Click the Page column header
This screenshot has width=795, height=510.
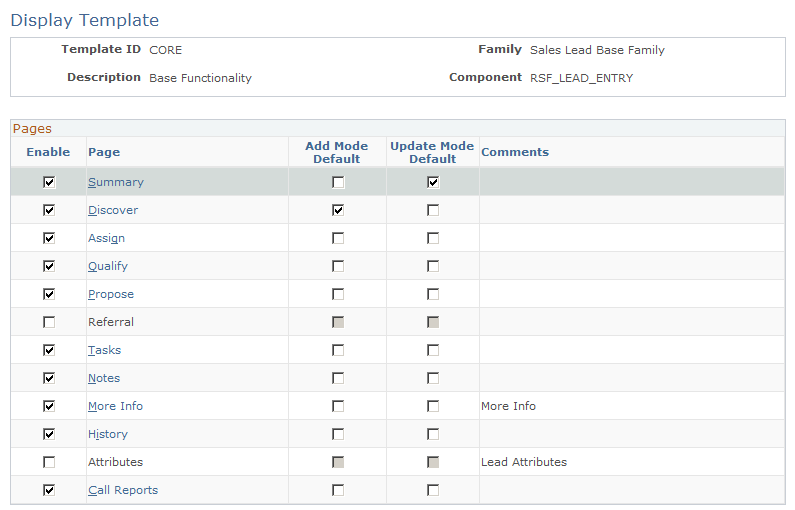pos(104,152)
